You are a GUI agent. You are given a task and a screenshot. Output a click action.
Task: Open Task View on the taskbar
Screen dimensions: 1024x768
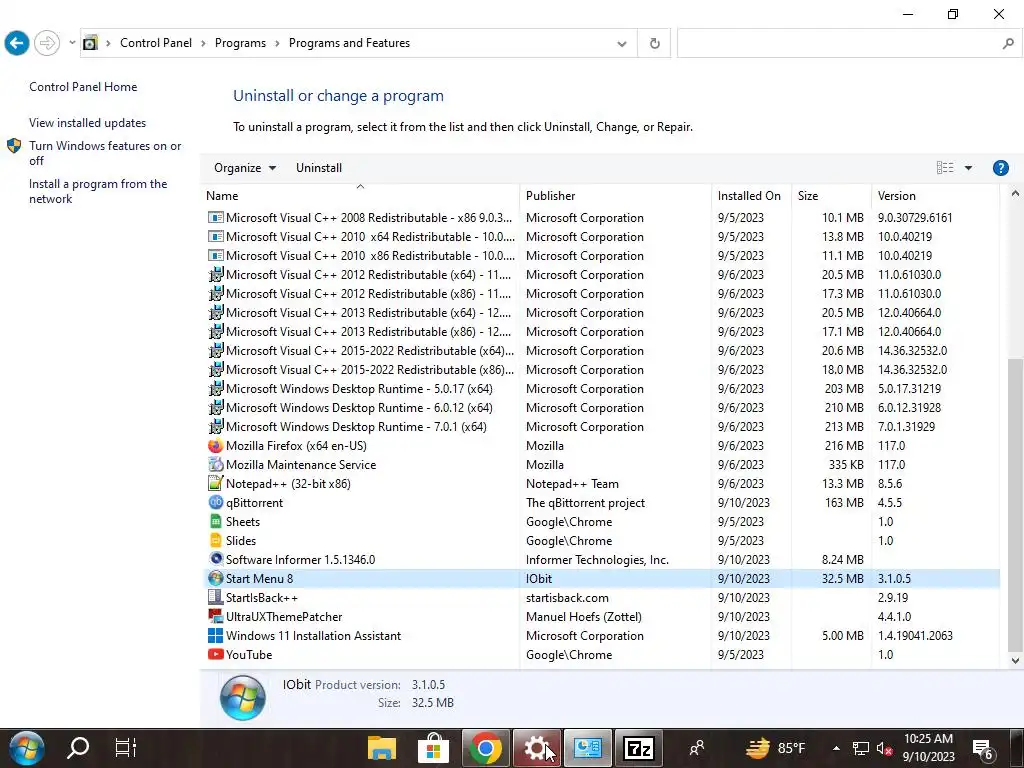125,748
